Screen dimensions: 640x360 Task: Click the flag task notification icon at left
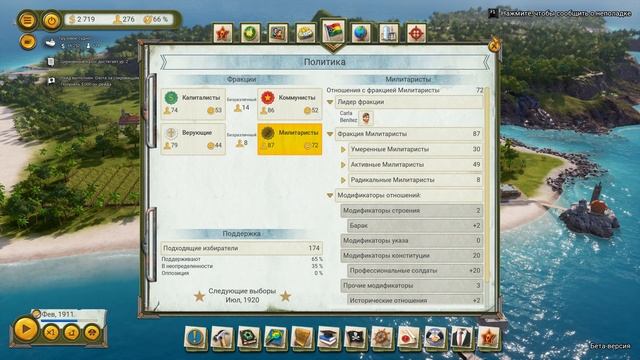(51, 80)
